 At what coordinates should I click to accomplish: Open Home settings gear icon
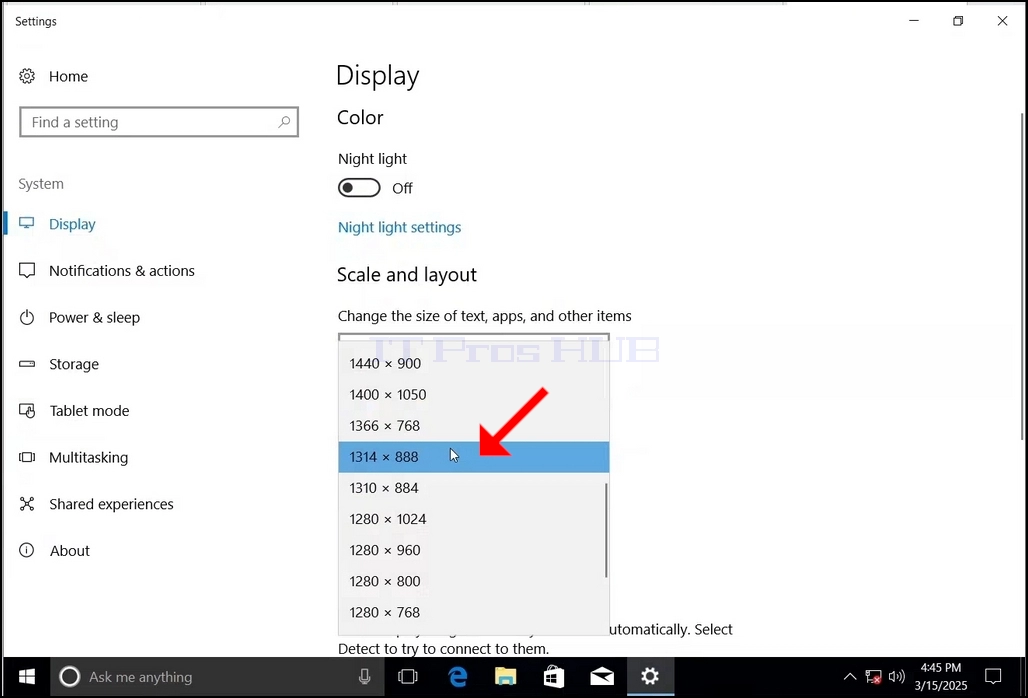pos(27,76)
